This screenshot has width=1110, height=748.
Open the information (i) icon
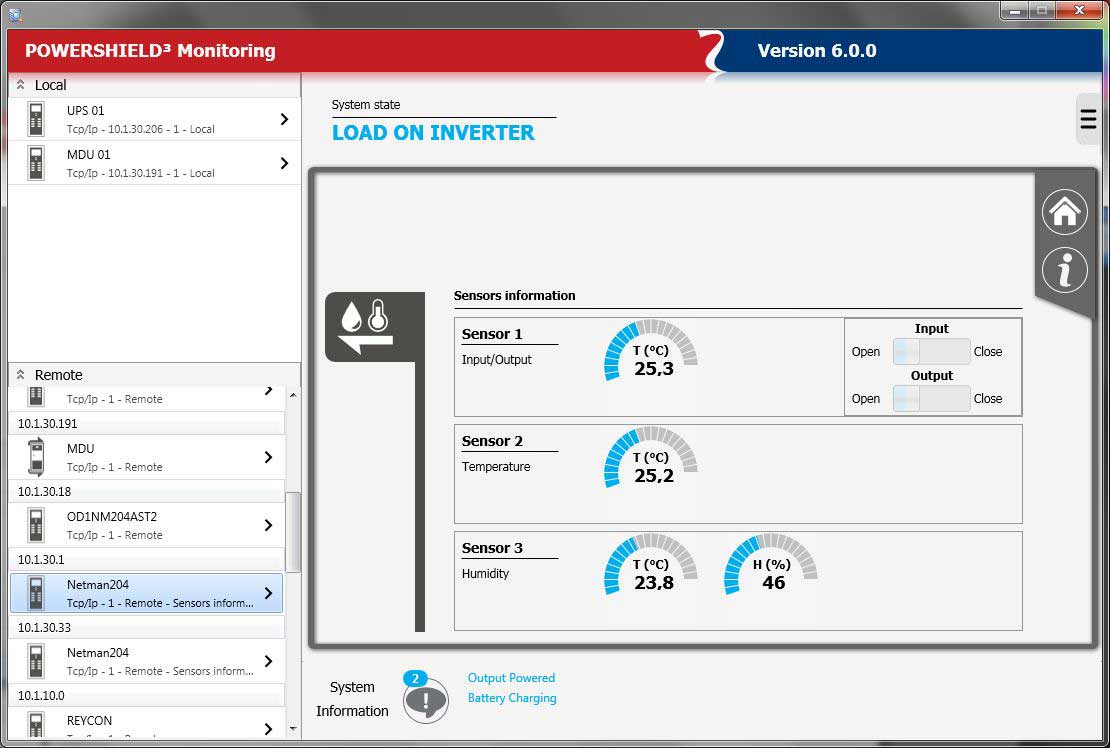pyautogui.click(x=1064, y=270)
